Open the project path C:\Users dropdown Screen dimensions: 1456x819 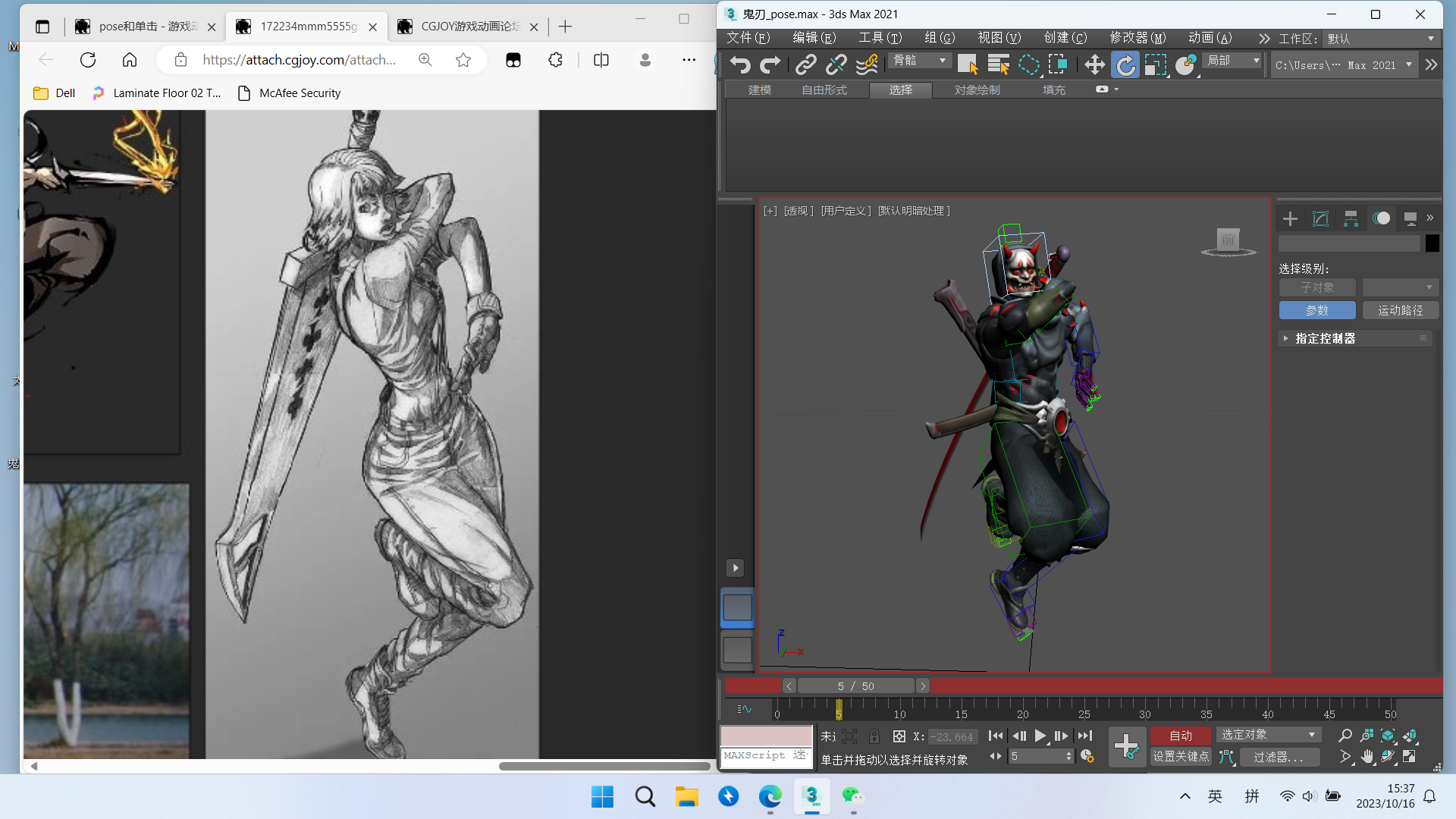tap(1344, 65)
